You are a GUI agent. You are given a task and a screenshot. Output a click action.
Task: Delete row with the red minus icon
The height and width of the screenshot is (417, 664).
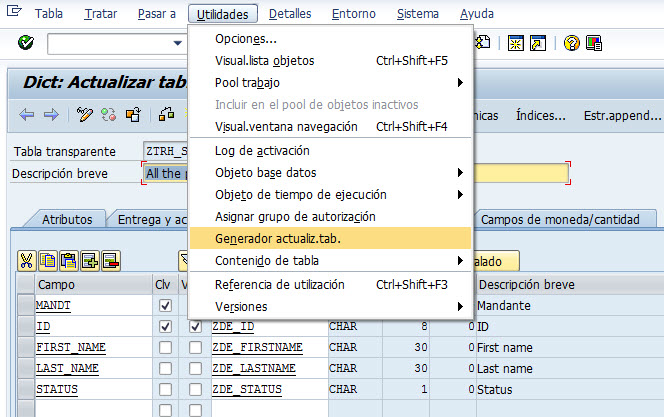pos(111,260)
